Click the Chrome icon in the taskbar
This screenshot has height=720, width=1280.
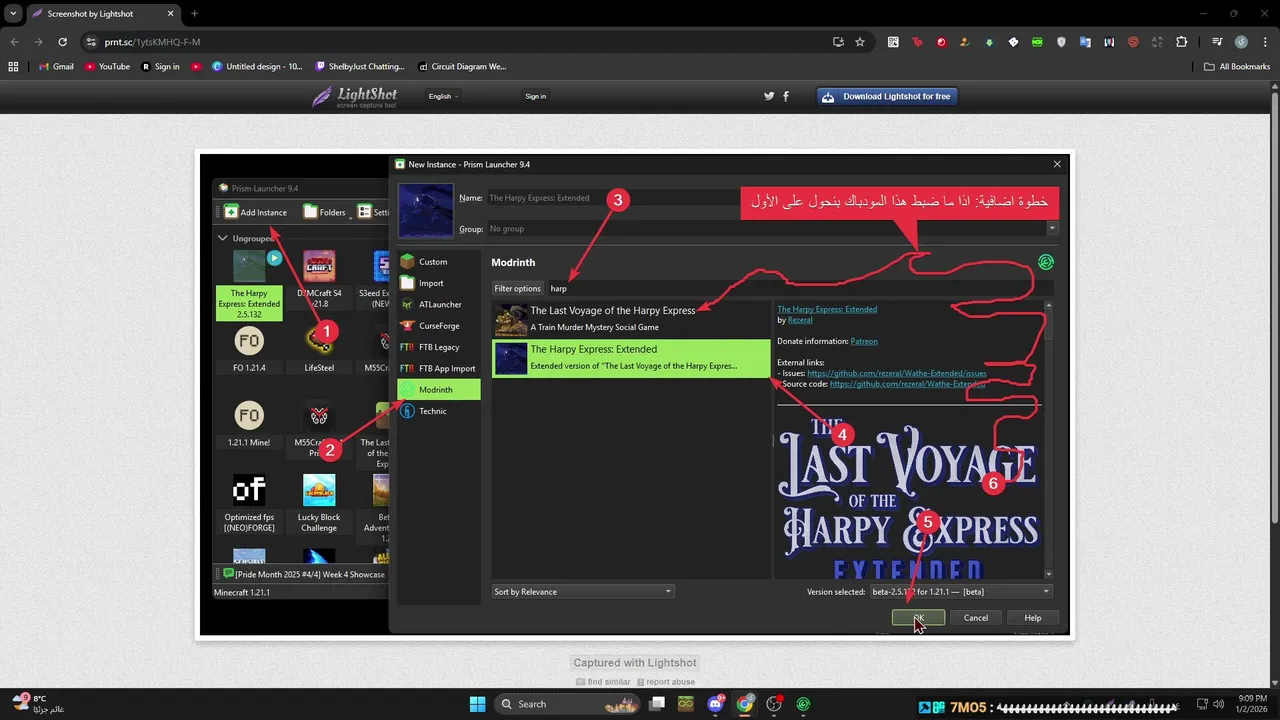tap(745, 704)
